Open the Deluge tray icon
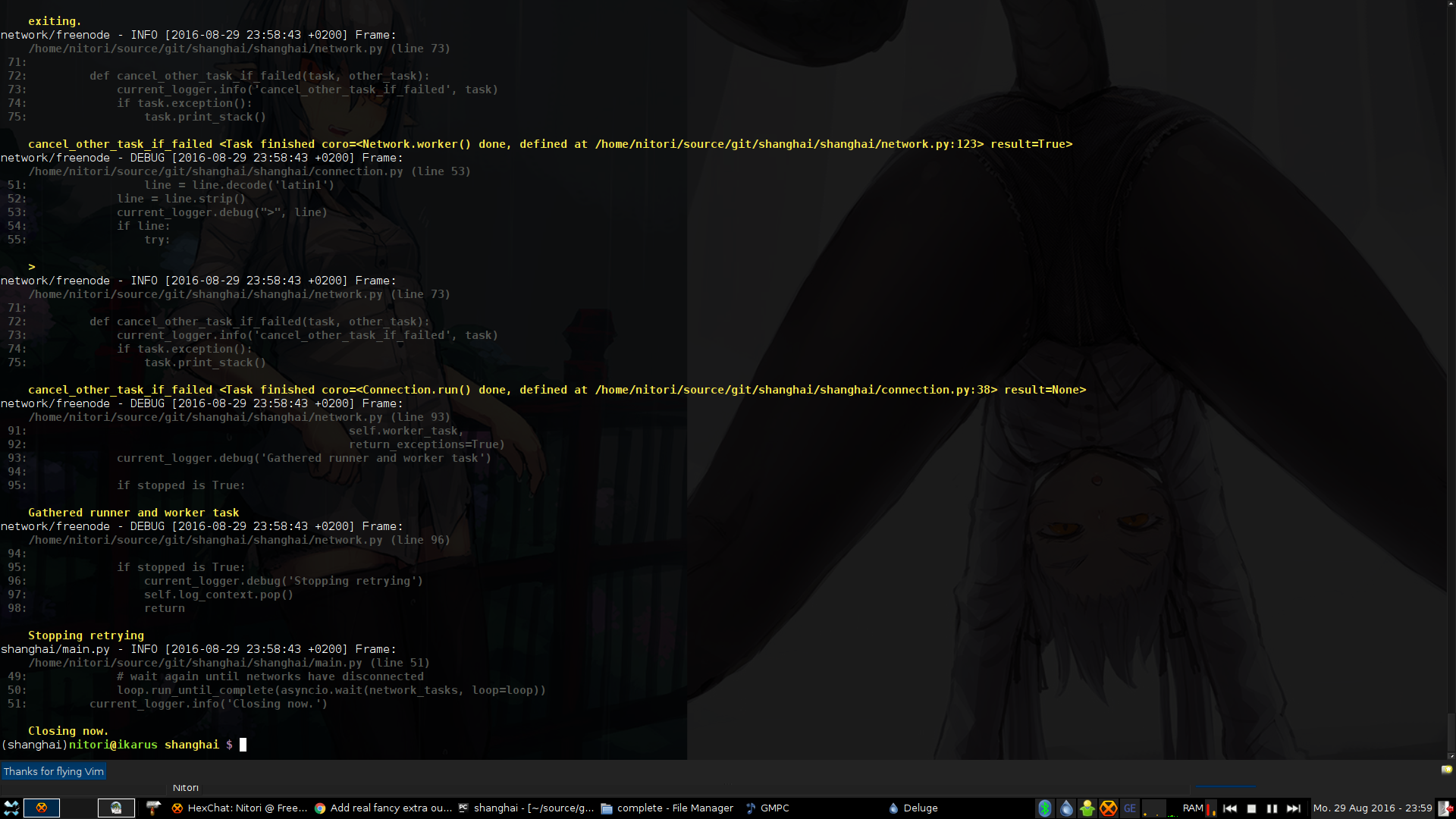This screenshot has height=819, width=1456. pos(1066,808)
